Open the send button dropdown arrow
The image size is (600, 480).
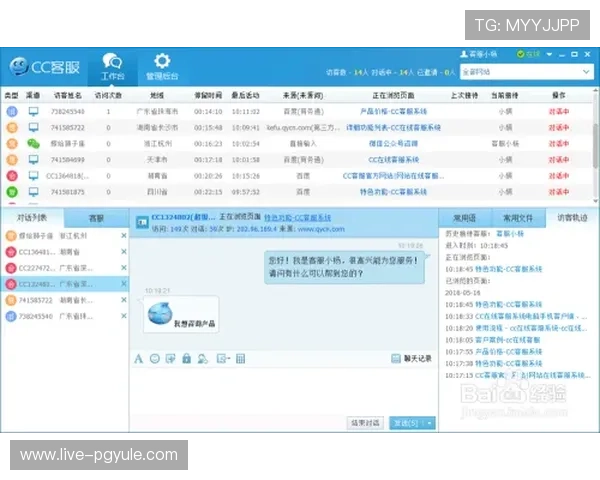(x=430, y=423)
